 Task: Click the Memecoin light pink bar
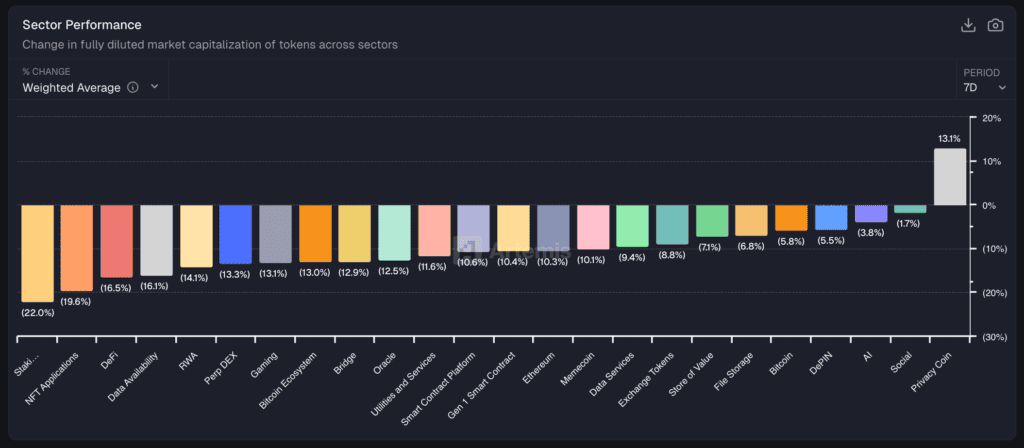[593, 227]
